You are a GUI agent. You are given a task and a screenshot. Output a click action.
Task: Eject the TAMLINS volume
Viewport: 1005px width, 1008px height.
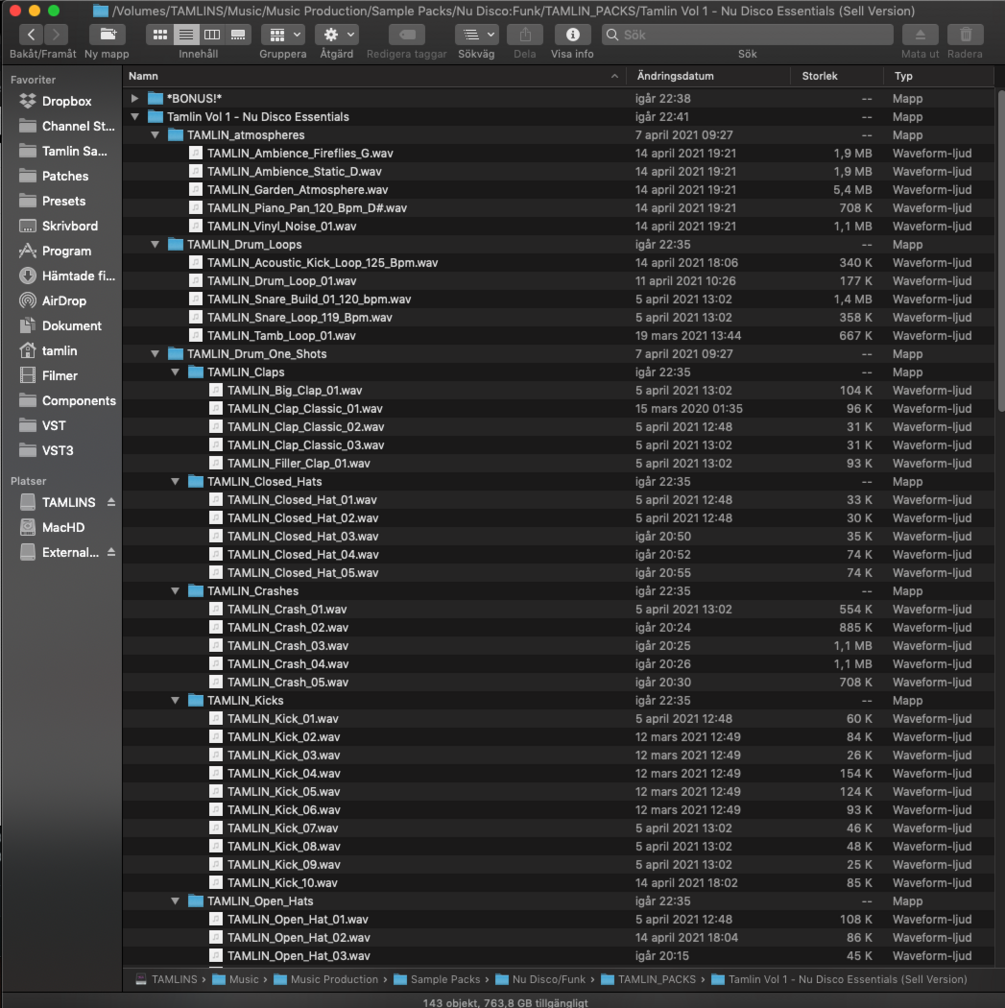coord(111,501)
